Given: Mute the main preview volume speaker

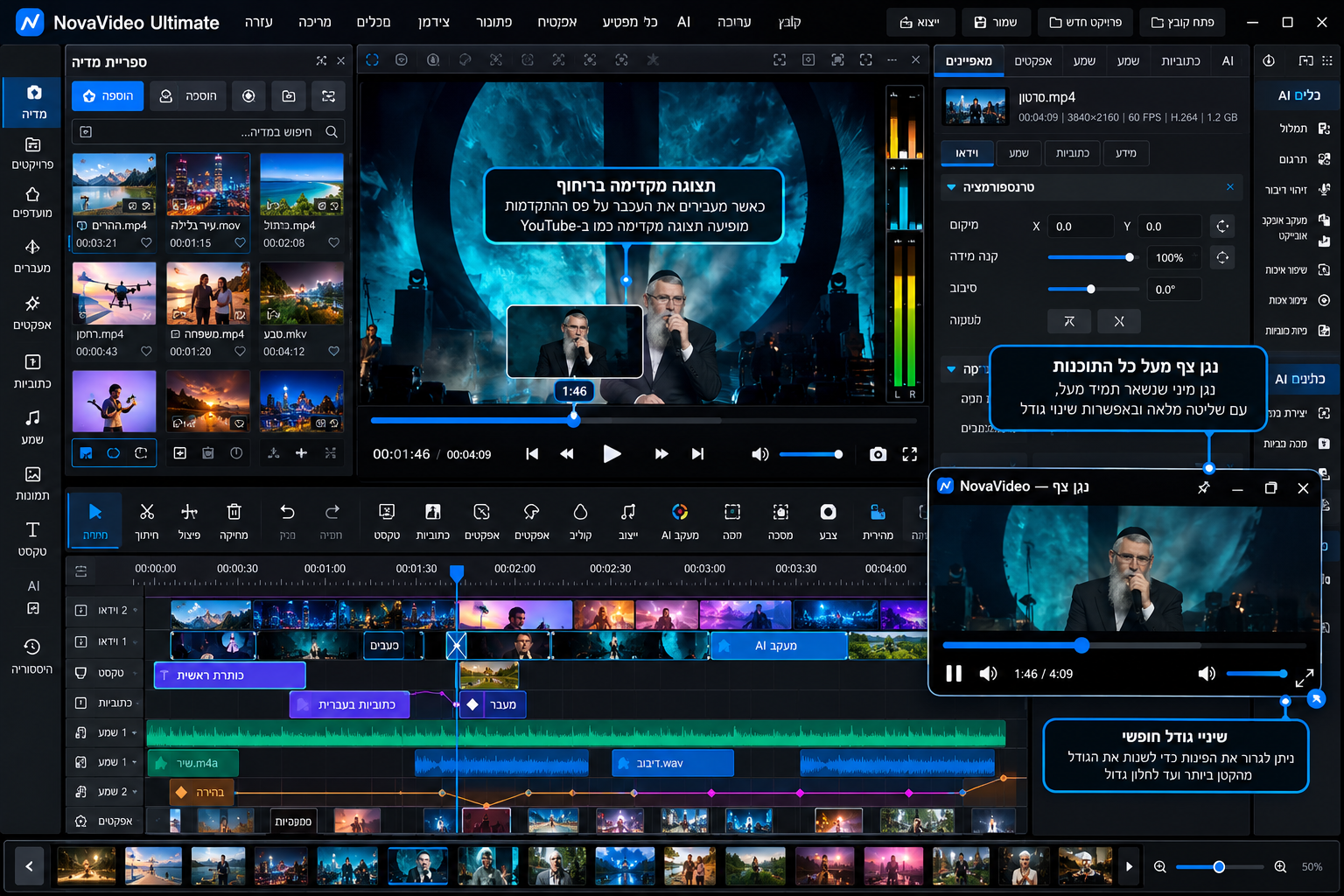Looking at the screenshot, I should click(x=759, y=454).
